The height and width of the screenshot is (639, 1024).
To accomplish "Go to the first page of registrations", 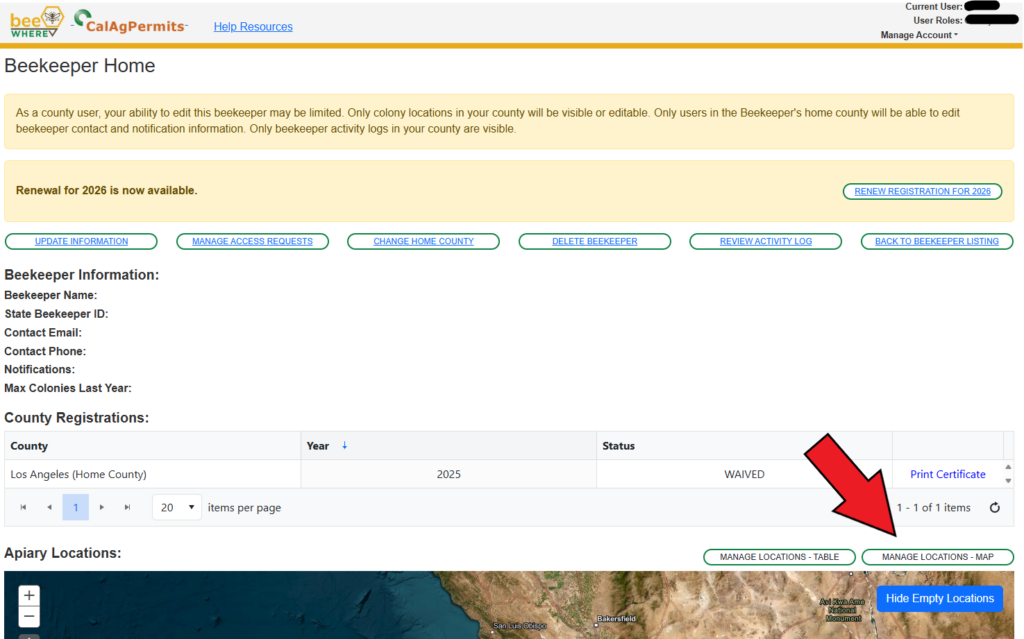I will (23, 507).
